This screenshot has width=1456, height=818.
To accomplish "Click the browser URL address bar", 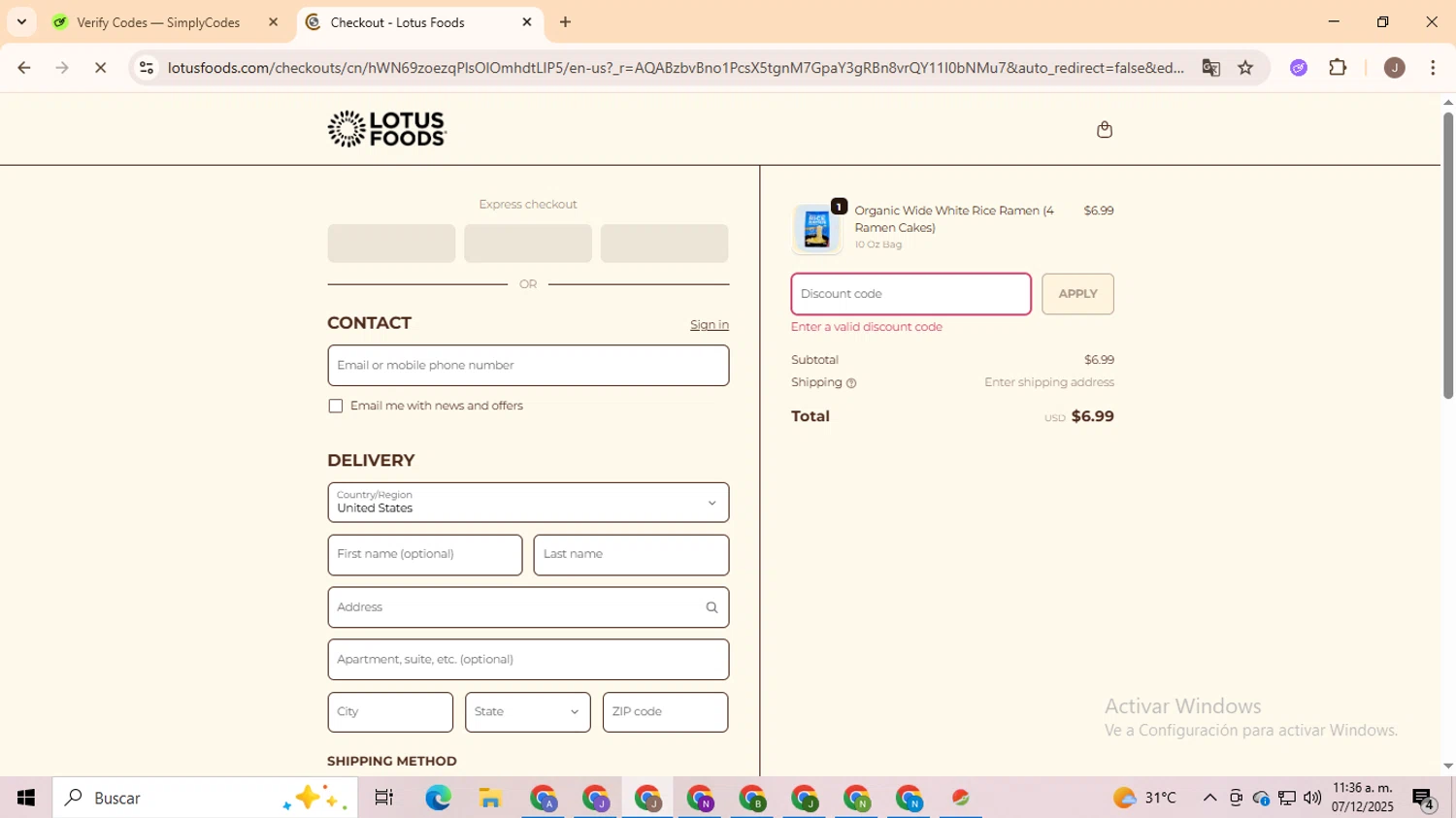I will click(x=675, y=68).
